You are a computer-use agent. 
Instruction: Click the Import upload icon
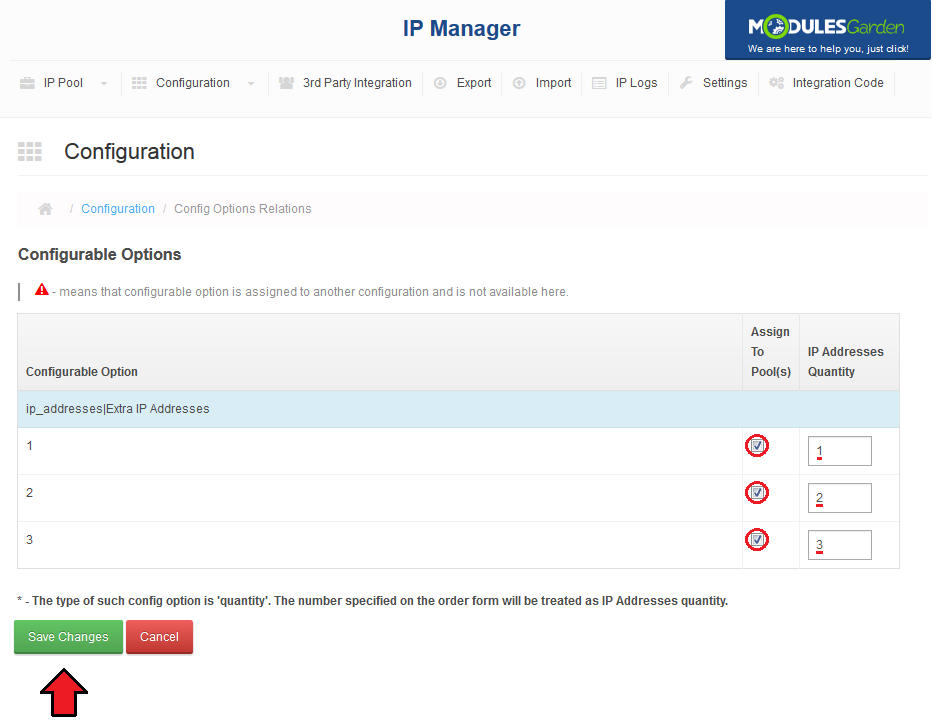[x=519, y=83]
